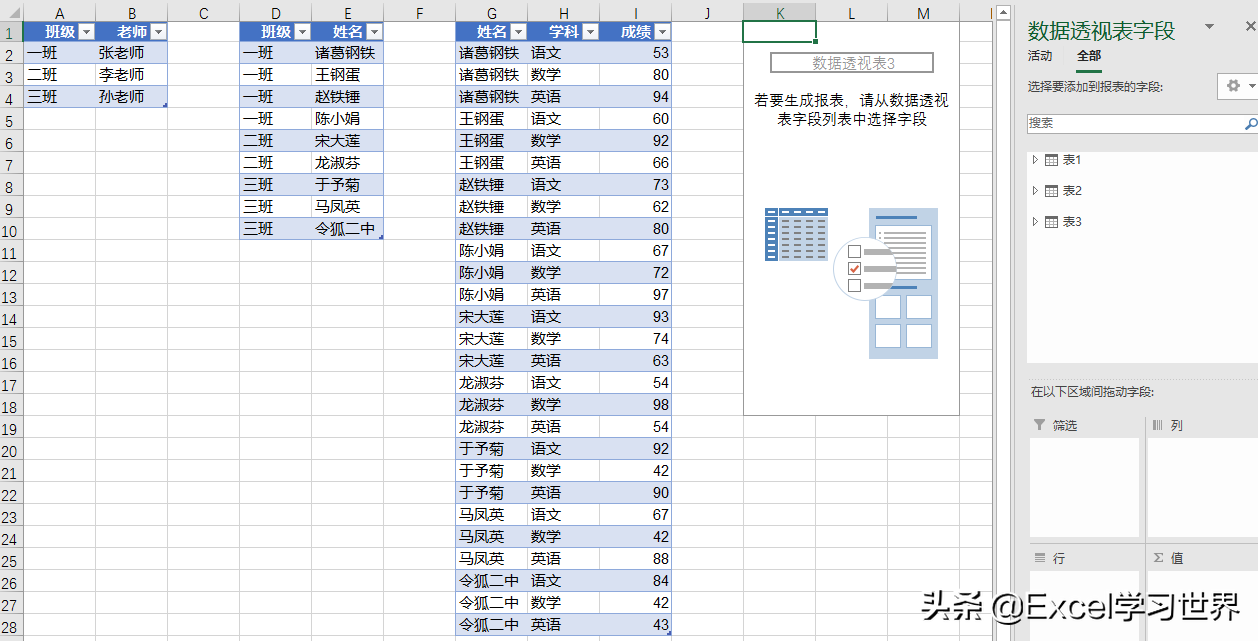Screen dimensions: 1258x641
Task: Open the pivot field pane options arrow
Action: click(1210, 27)
